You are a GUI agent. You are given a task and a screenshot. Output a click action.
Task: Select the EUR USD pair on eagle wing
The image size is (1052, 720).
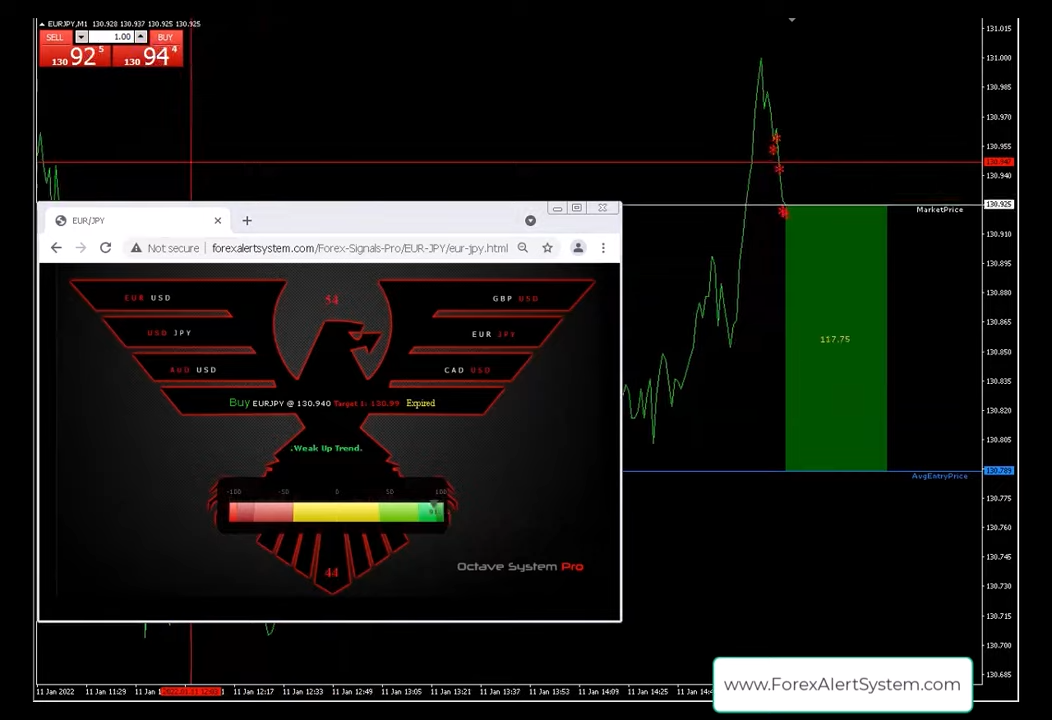click(x=148, y=298)
